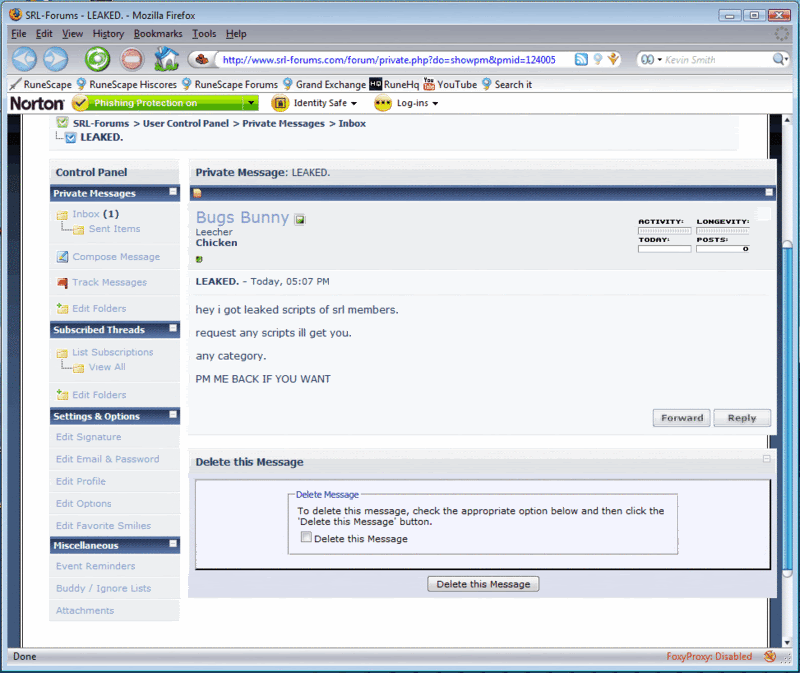Click the search magnifier icon
This screenshot has width=800, height=673.
pos(781,59)
